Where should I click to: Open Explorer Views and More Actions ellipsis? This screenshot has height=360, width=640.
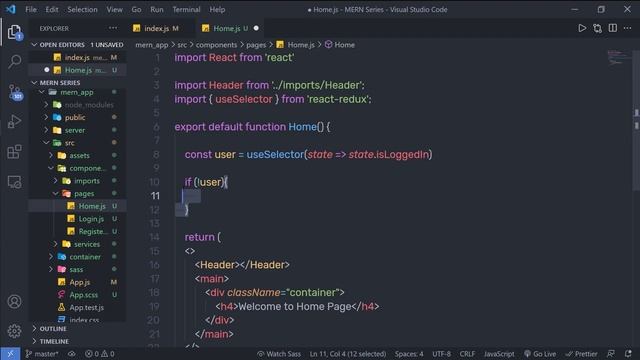(x=113, y=28)
